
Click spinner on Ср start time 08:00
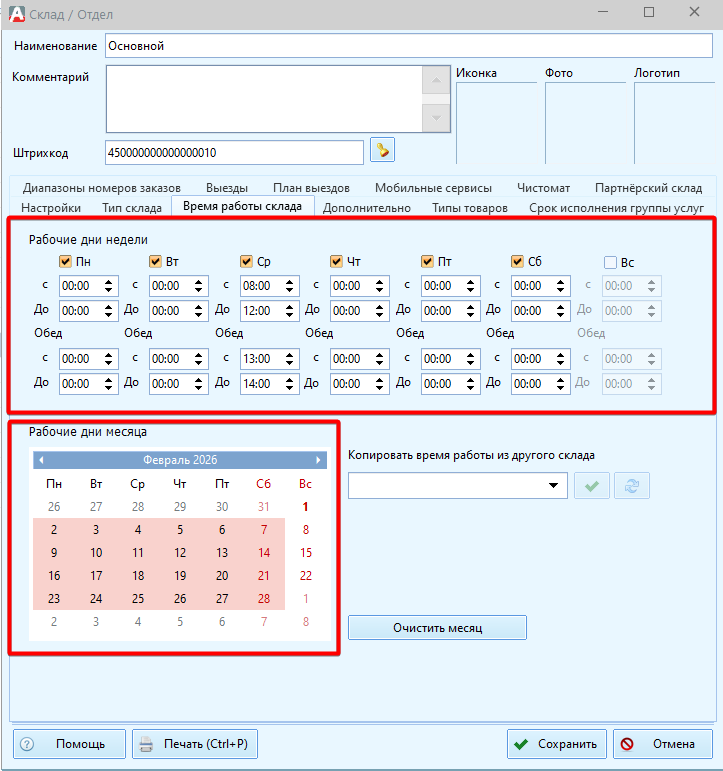289,286
